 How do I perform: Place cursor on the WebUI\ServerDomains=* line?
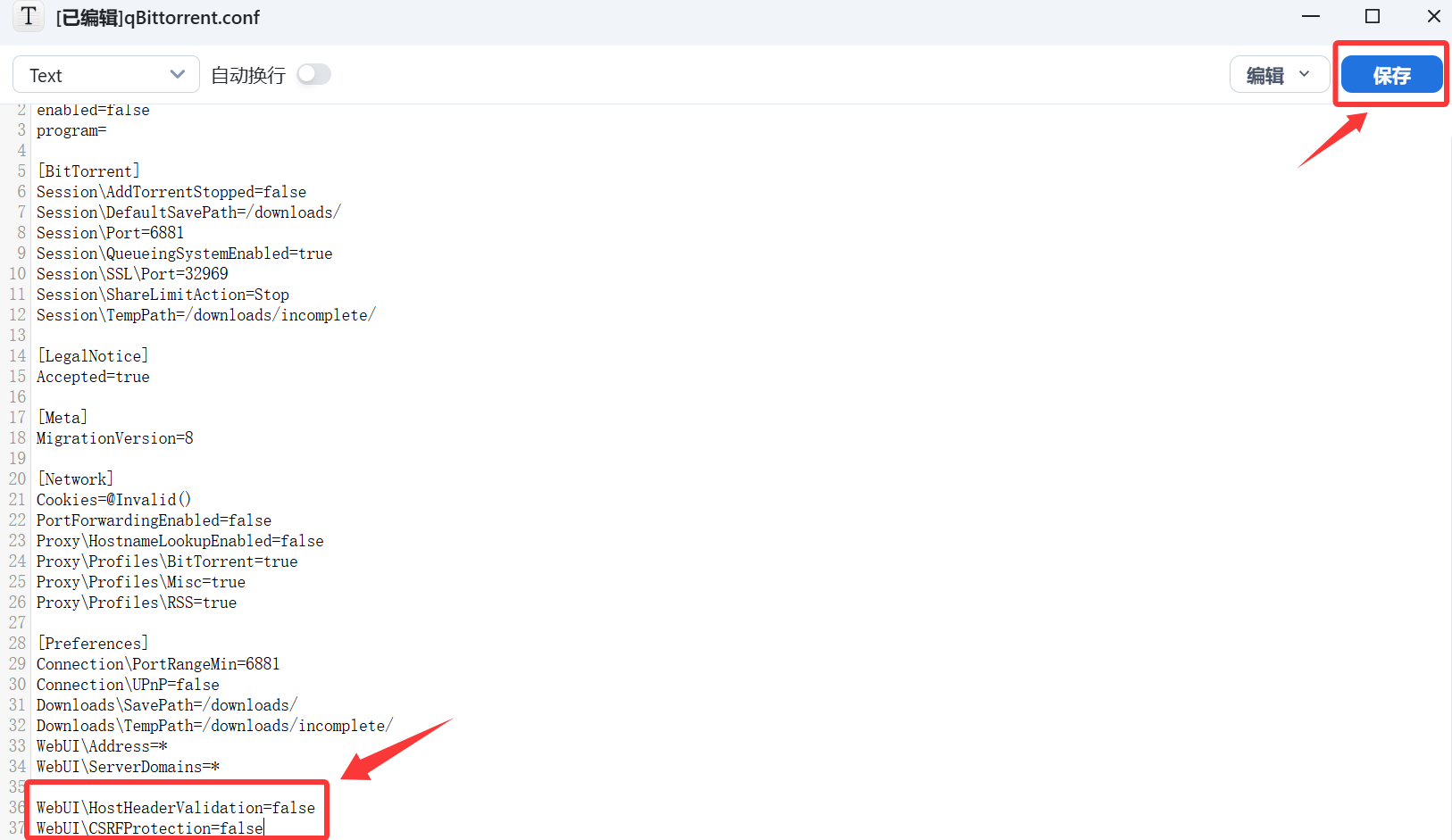point(128,767)
